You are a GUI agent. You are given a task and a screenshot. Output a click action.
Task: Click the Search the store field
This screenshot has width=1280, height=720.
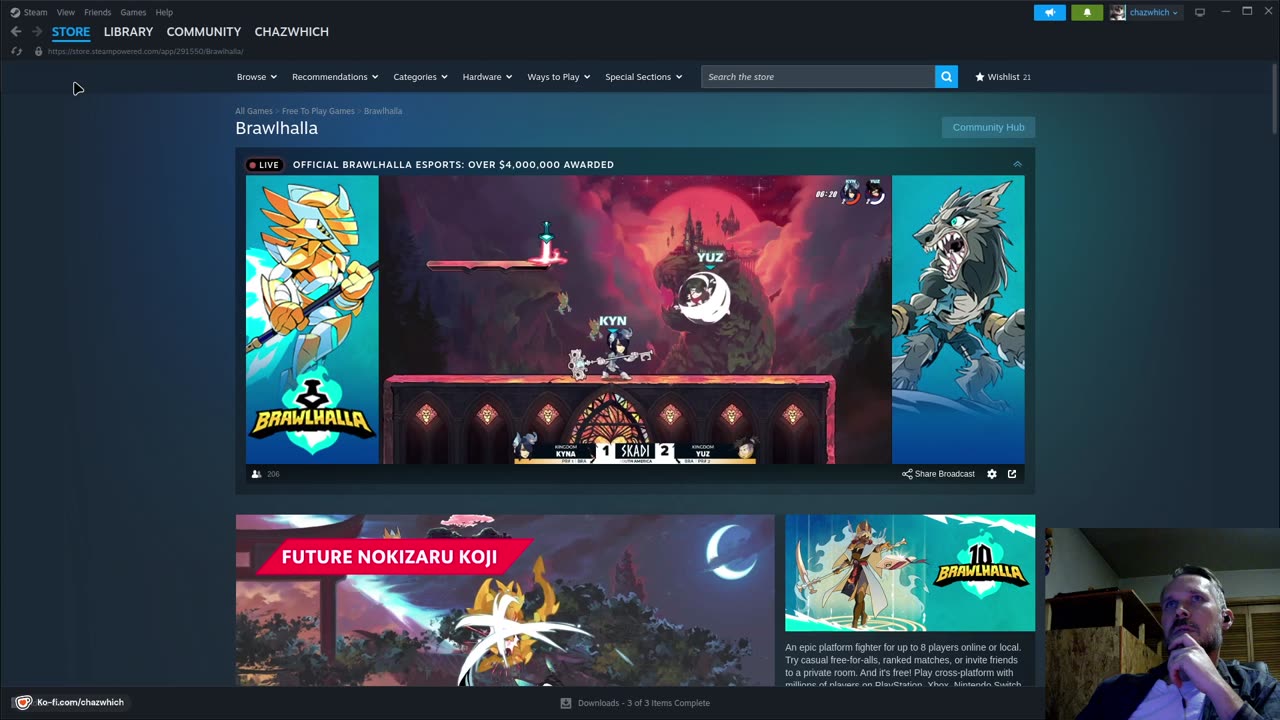coord(818,77)
